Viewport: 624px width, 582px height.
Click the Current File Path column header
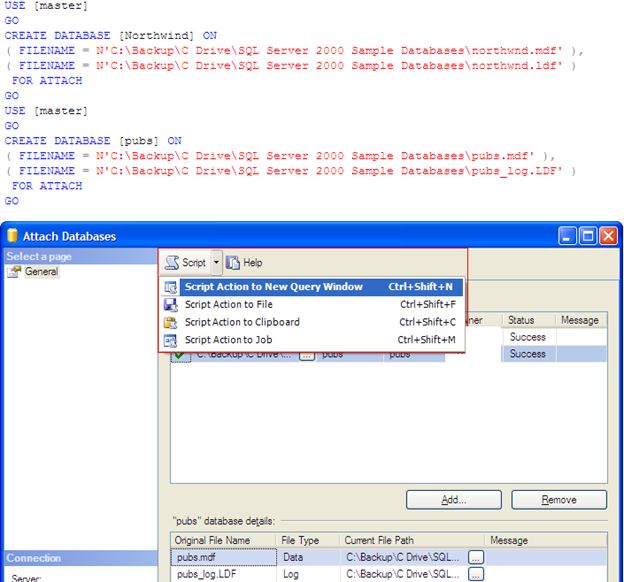[412, 540]
